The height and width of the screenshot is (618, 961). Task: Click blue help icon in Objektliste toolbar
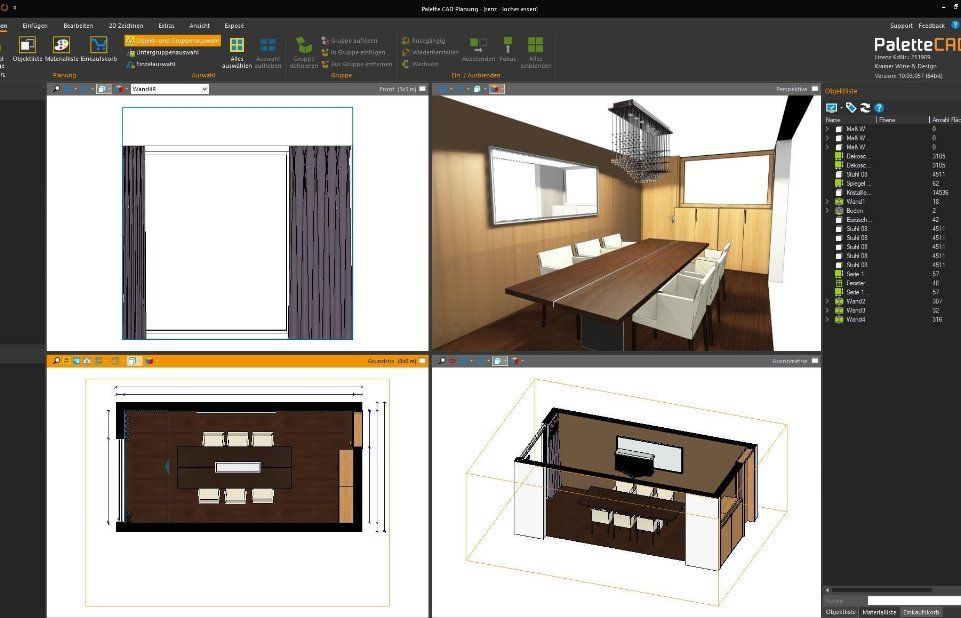tap(879, 107)
